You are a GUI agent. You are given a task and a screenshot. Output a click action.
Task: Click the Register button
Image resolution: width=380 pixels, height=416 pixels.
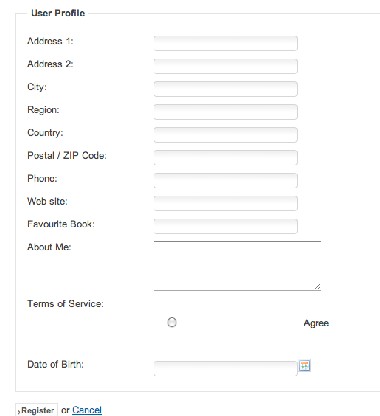tap(37, 410)
